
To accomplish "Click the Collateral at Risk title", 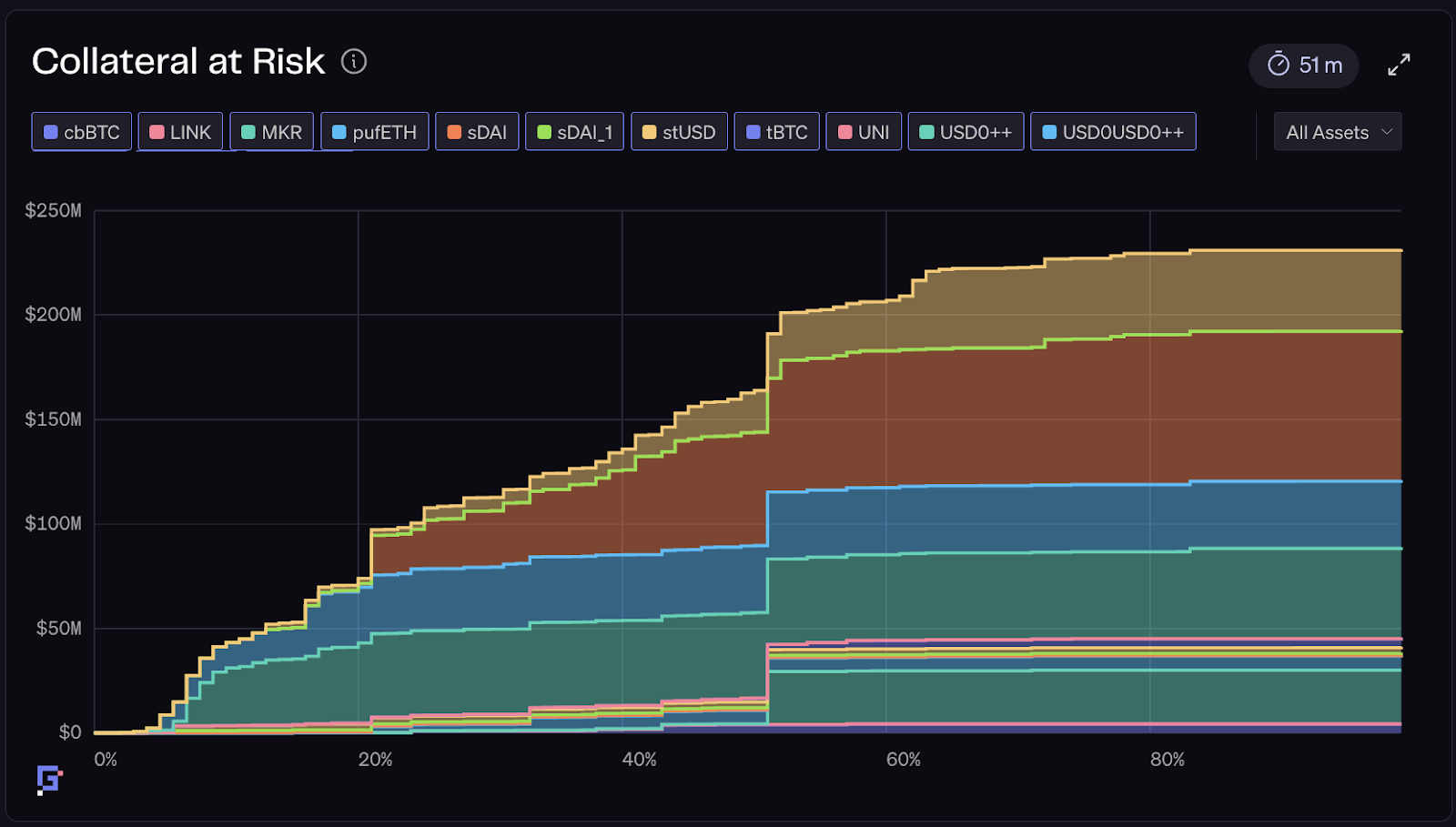I will (x=178, y=62).
